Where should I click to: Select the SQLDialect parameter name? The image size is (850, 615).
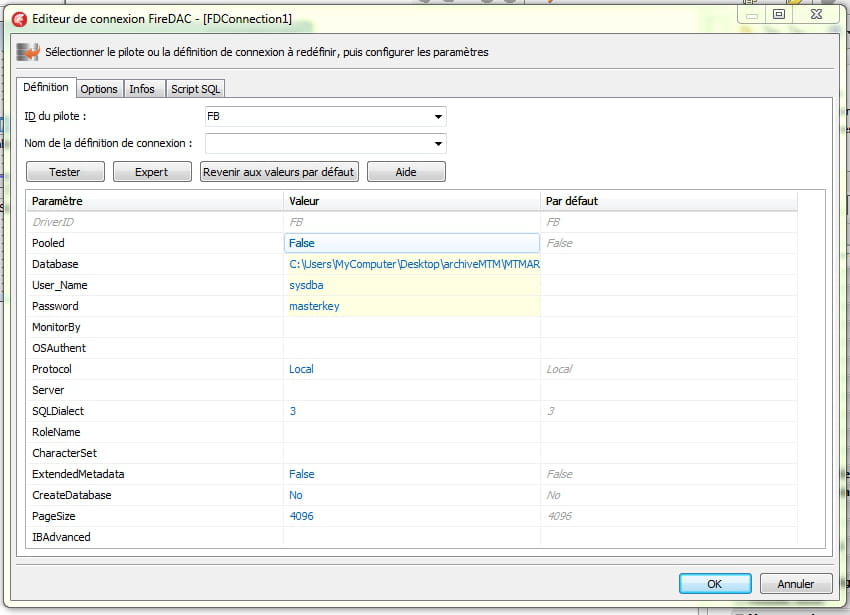pyautogui.click(x=58, y=411)
